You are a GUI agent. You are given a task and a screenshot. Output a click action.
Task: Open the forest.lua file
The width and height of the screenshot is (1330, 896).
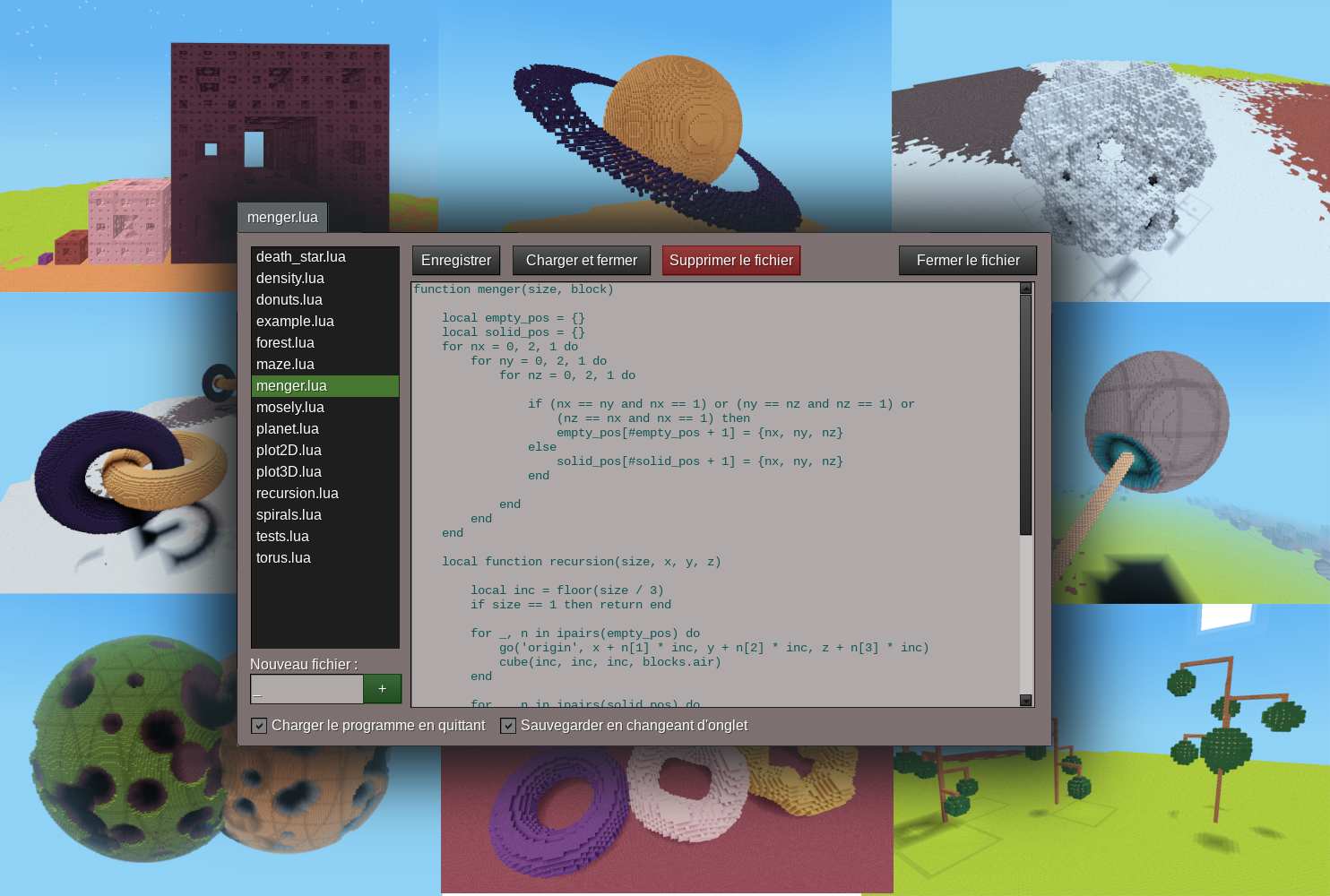[x=285, y=342]
